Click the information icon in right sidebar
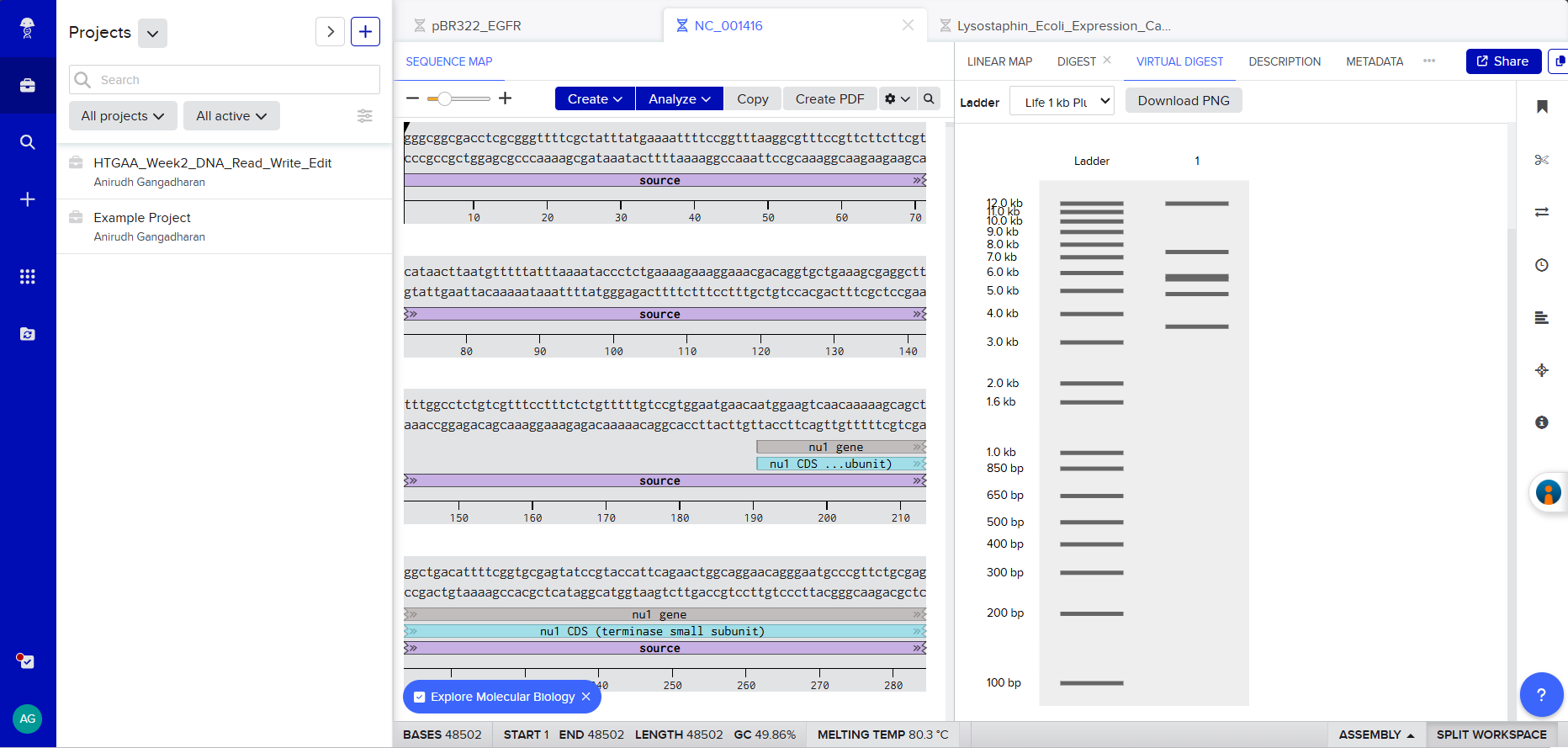Image resolution: width=1568 pixels, height=748 pixels. [1541, 422]
